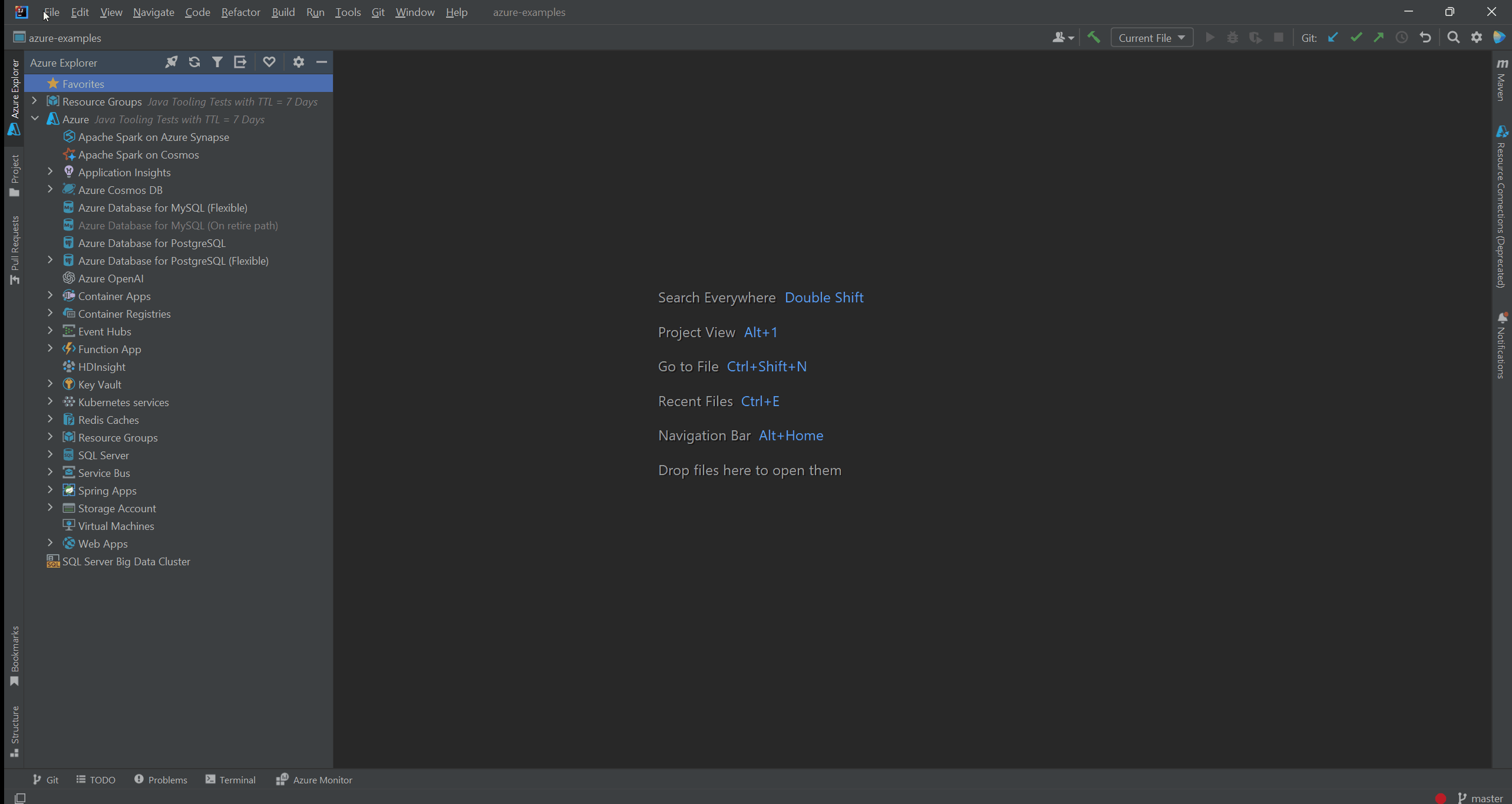Show Git history clock icon
This screenshot has width=1512, height=804.
[1402, 38]
